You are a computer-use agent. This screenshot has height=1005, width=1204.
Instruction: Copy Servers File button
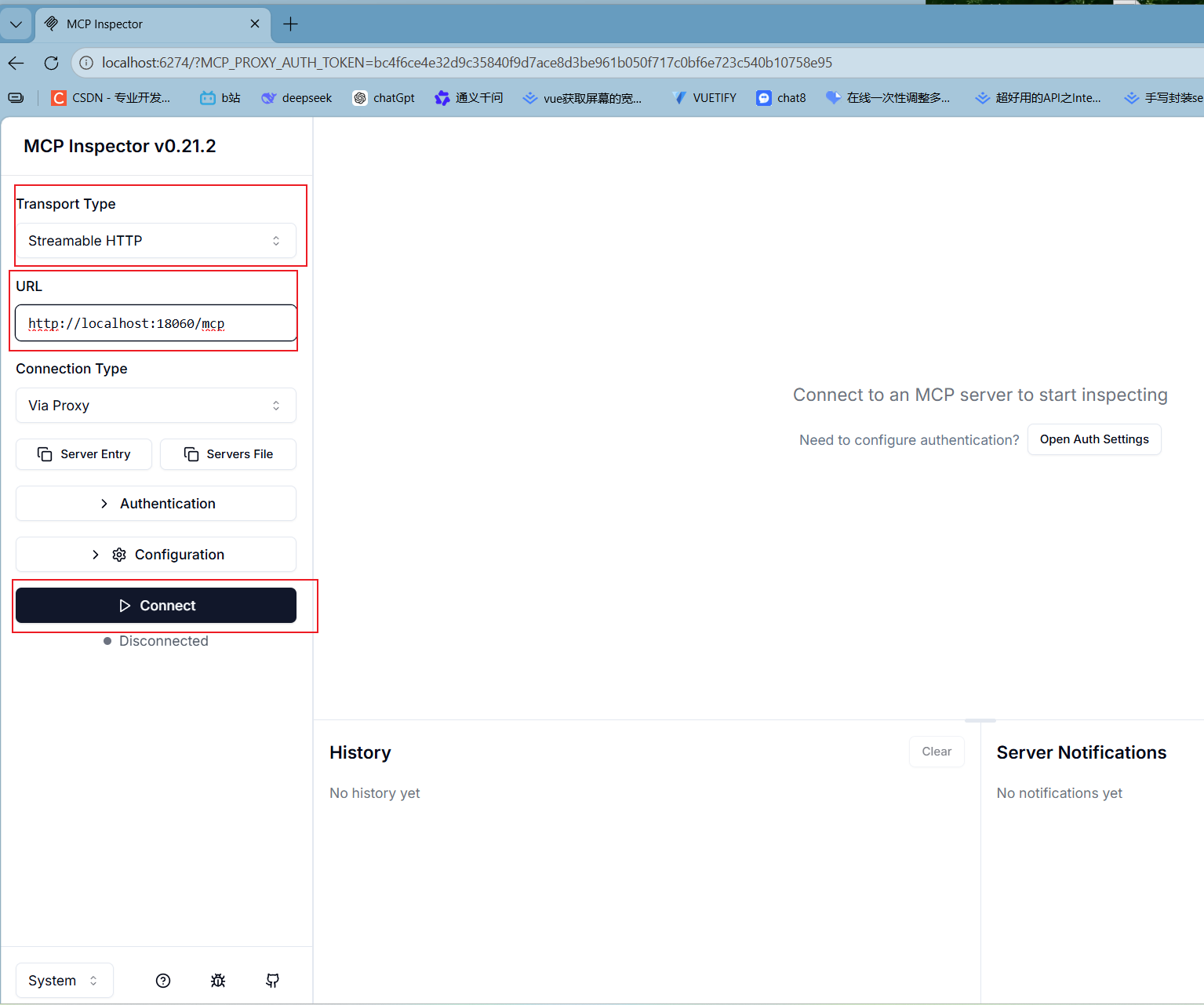tap(228, 454)
